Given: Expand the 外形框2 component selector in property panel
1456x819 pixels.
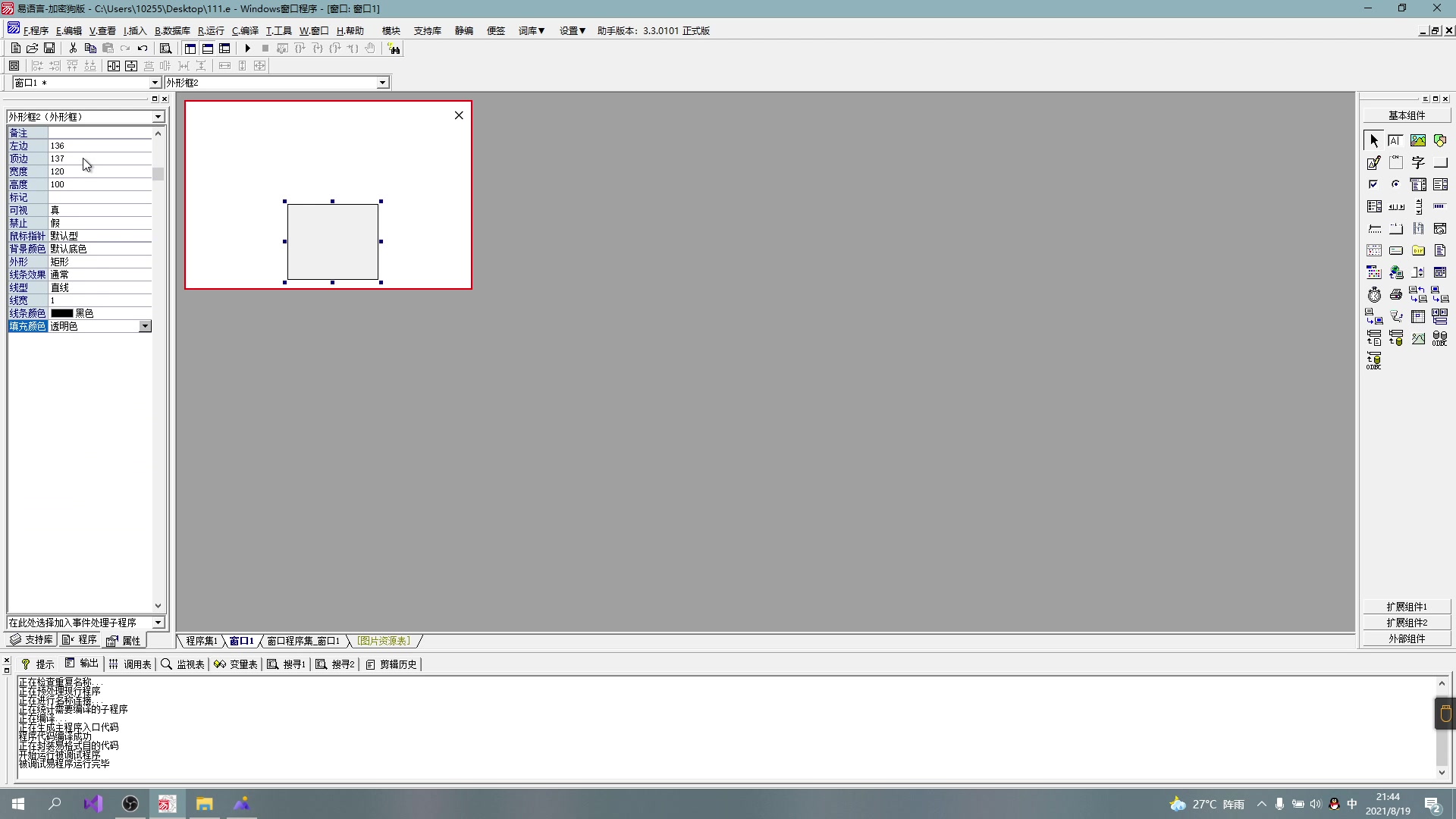Looking at the screenshot, I should pyautogui.click(x=158, y=117).
